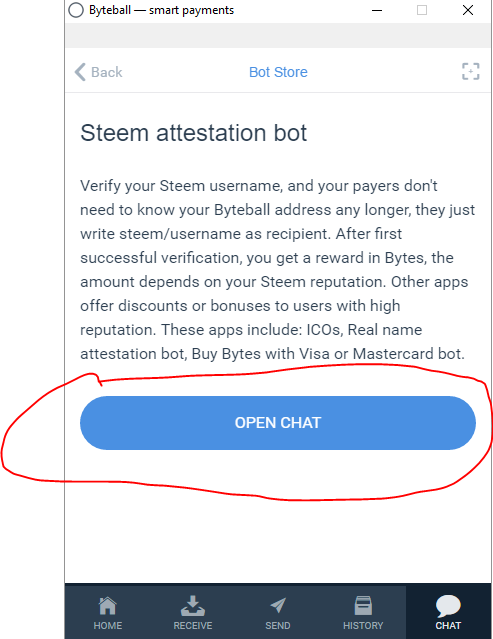
Task: Open the QR code scanner icon
Action: [x=471, y=71]
